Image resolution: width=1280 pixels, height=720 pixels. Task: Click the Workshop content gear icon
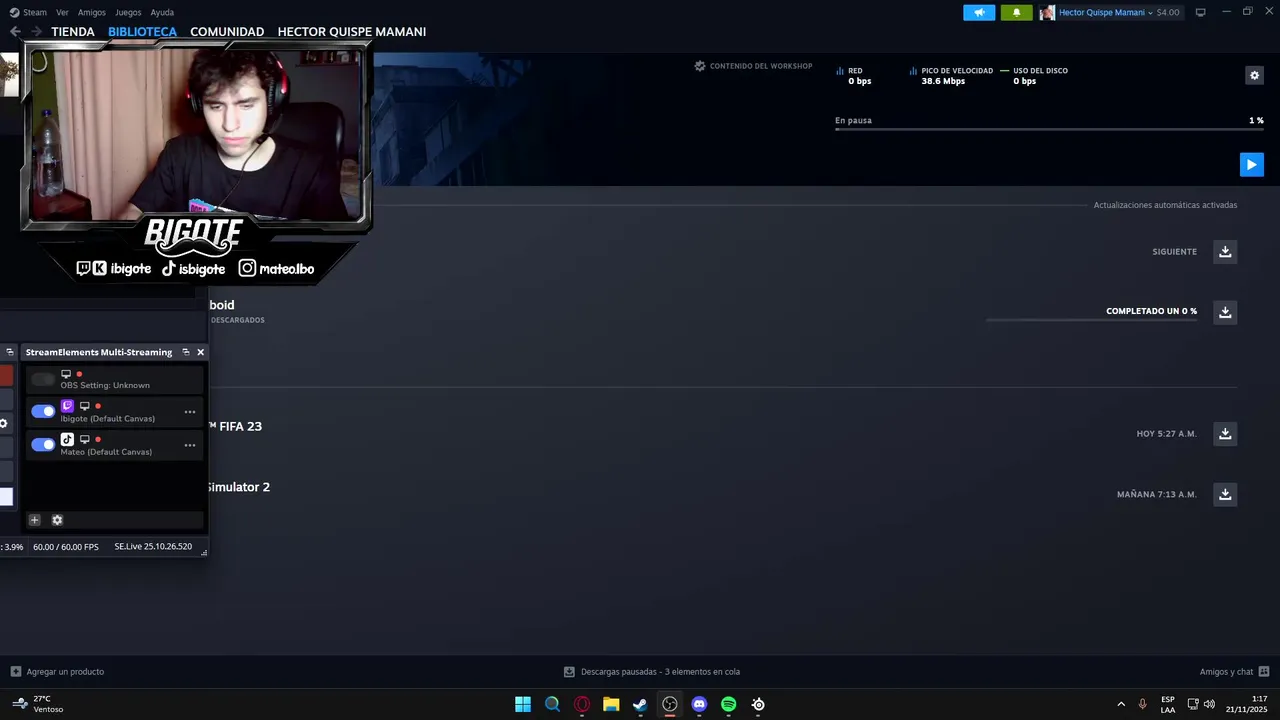(700, 66)
